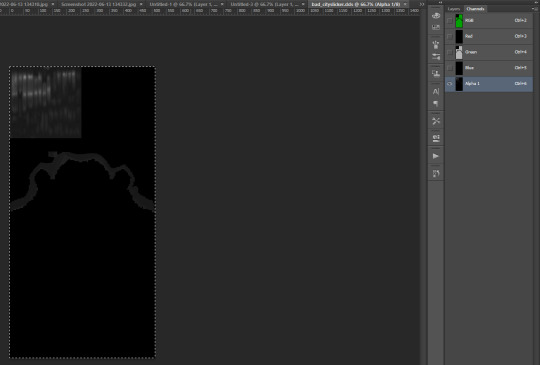Screen dimensions: 540x365
Task: Open the Clone Source stamp icon
Action: click(436, 73)
